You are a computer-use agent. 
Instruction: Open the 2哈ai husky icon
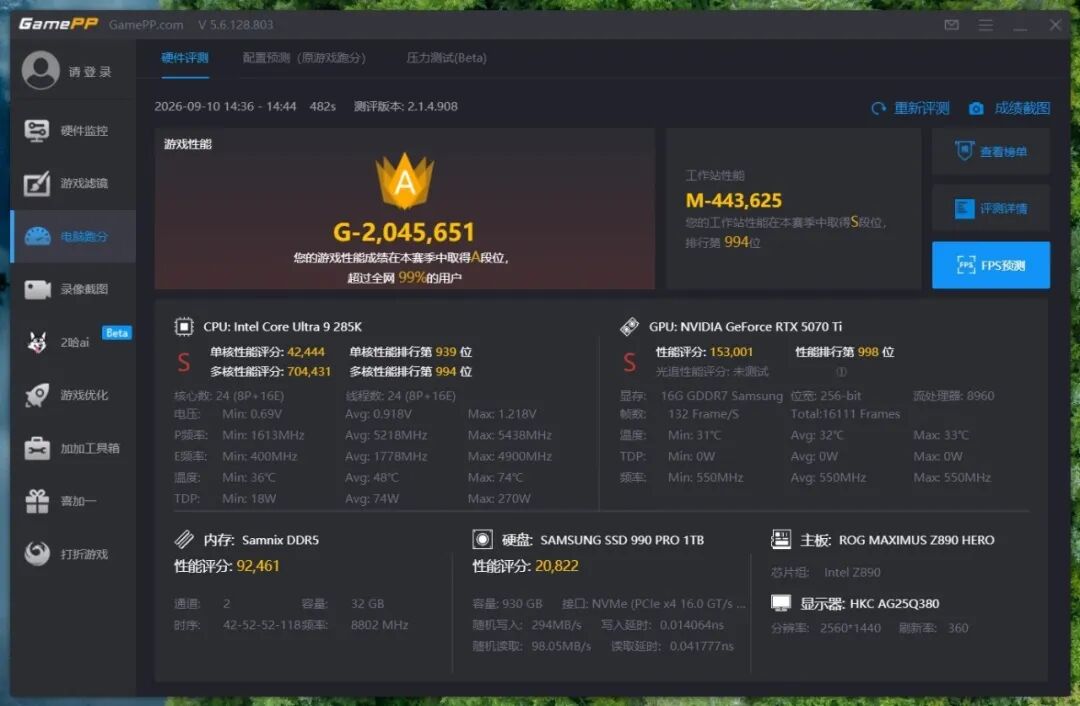37,342
